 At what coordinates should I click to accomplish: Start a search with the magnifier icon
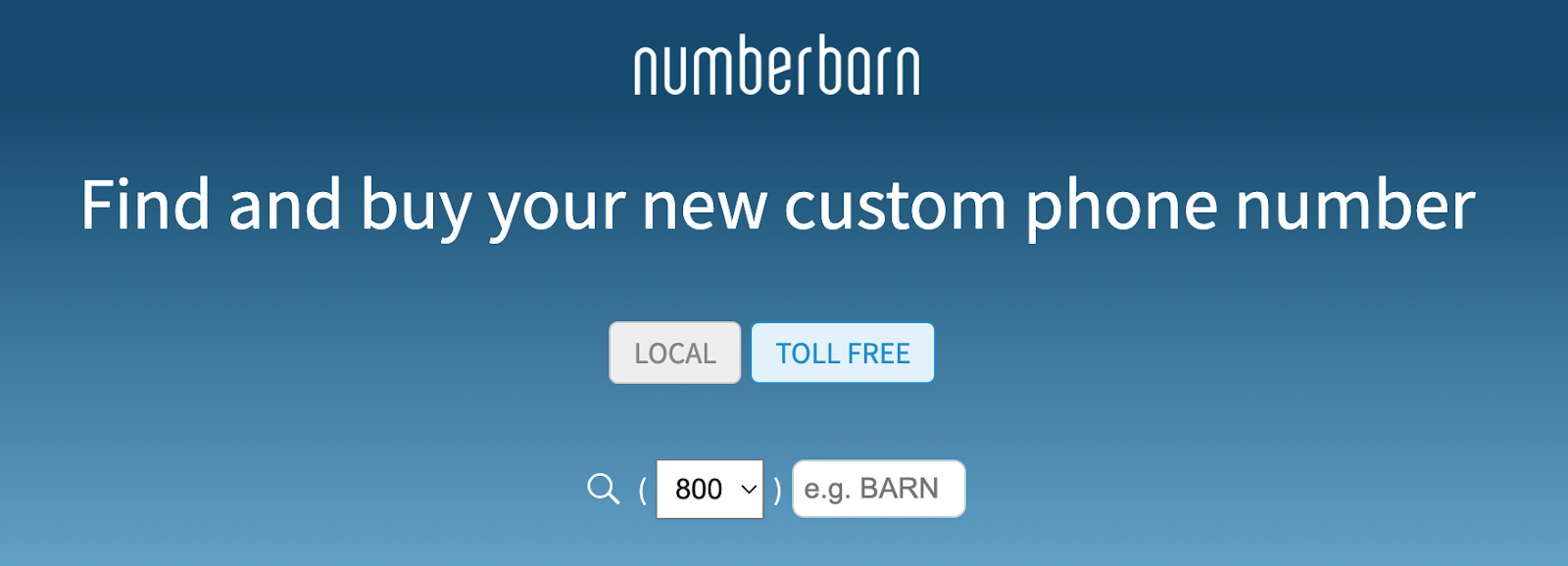click(x=603, y=488)
